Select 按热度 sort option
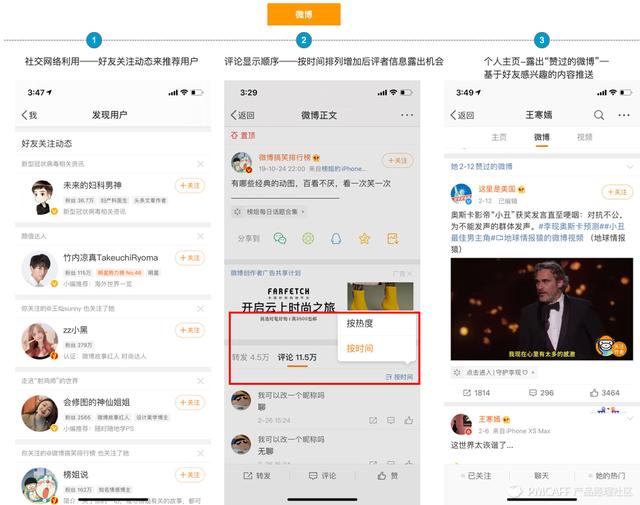 (377, 324)
